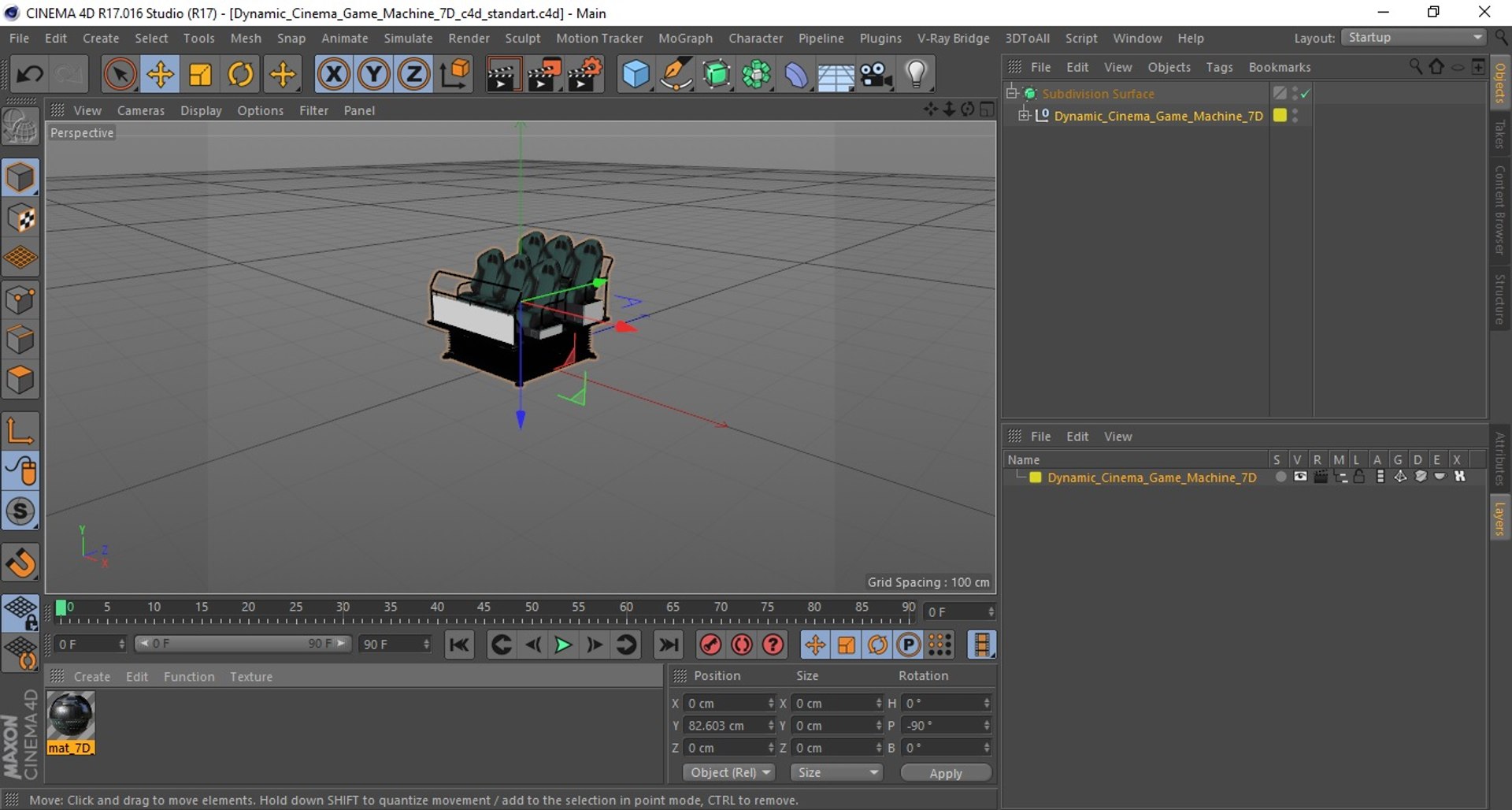This screenshot has width=1512, height=810.
Task: Click the Y position 82.603 cm field
Action: point(730,725)
